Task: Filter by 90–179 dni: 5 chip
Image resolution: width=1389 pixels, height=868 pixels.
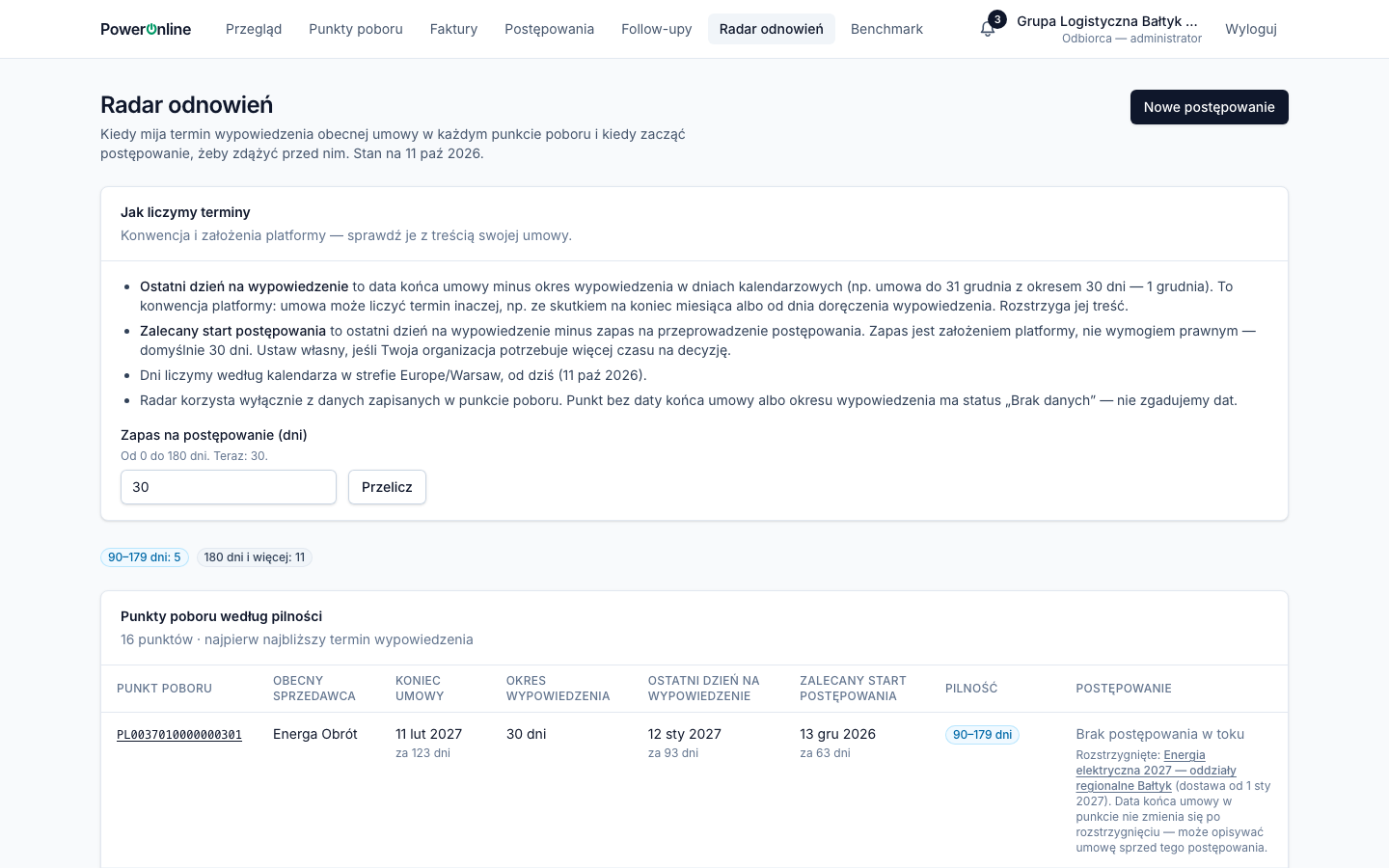Action: [145, 557]
